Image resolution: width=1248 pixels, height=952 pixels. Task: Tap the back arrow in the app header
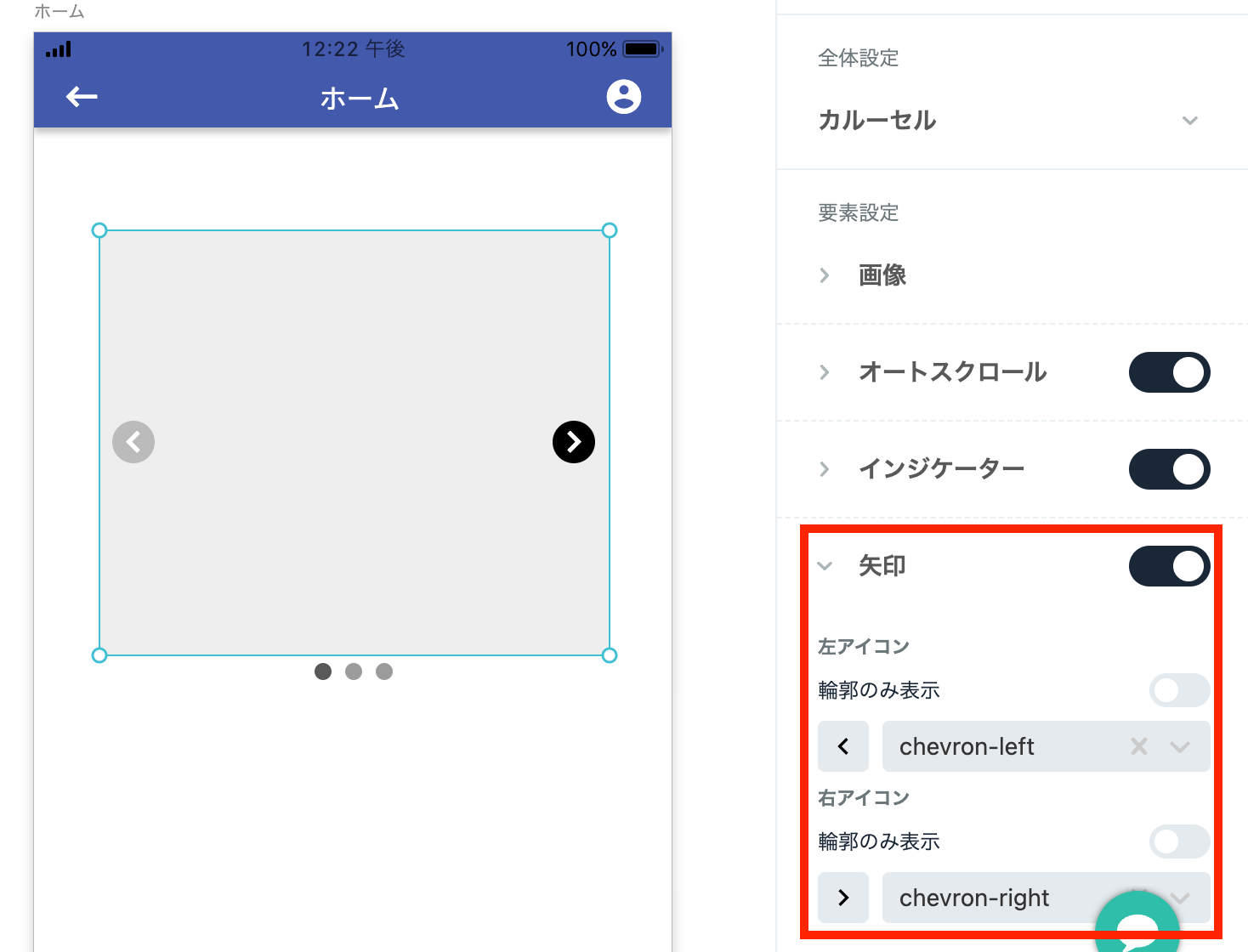click(x=82, y=97)
